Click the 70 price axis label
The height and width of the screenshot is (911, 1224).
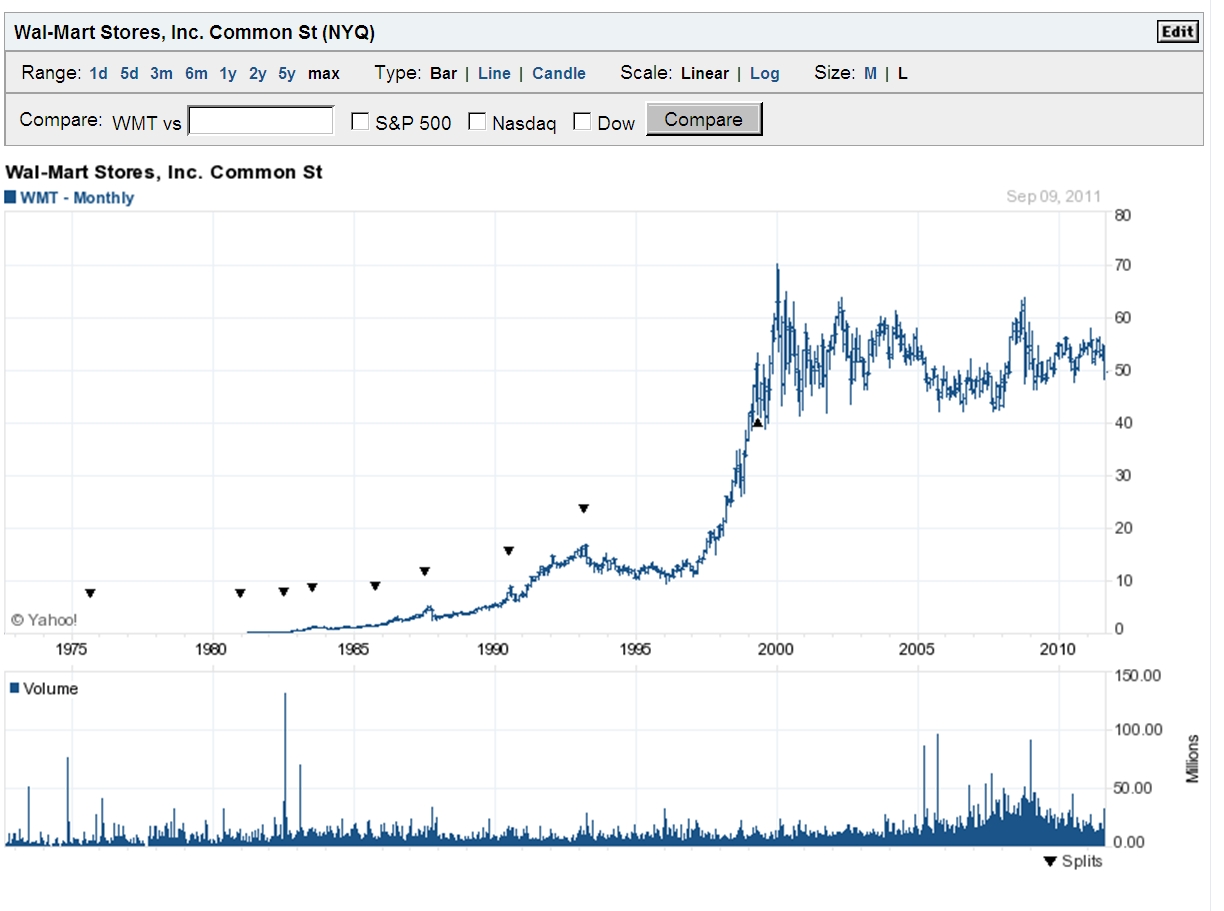click(x=1123, y=266)
